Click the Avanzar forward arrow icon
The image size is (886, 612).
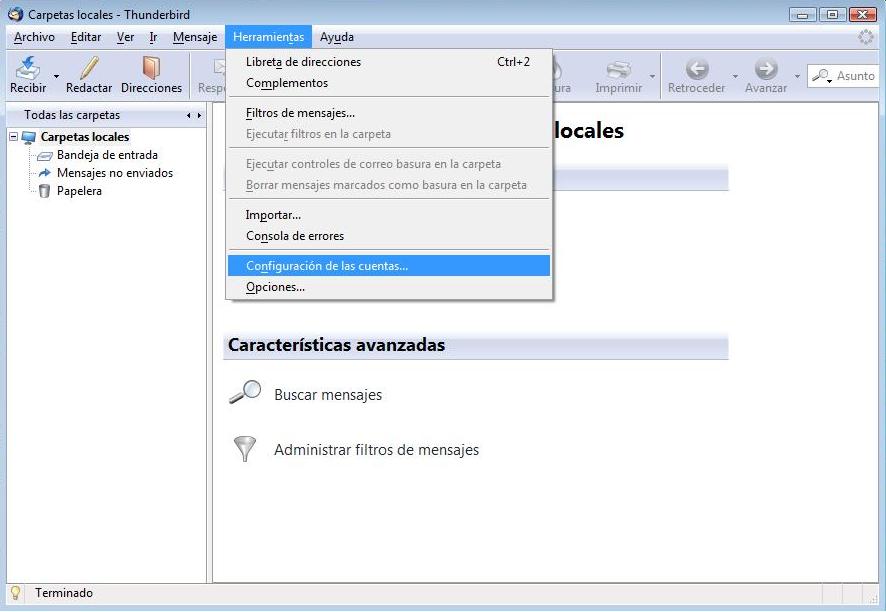pyautogui.click(x=766, y=69)
